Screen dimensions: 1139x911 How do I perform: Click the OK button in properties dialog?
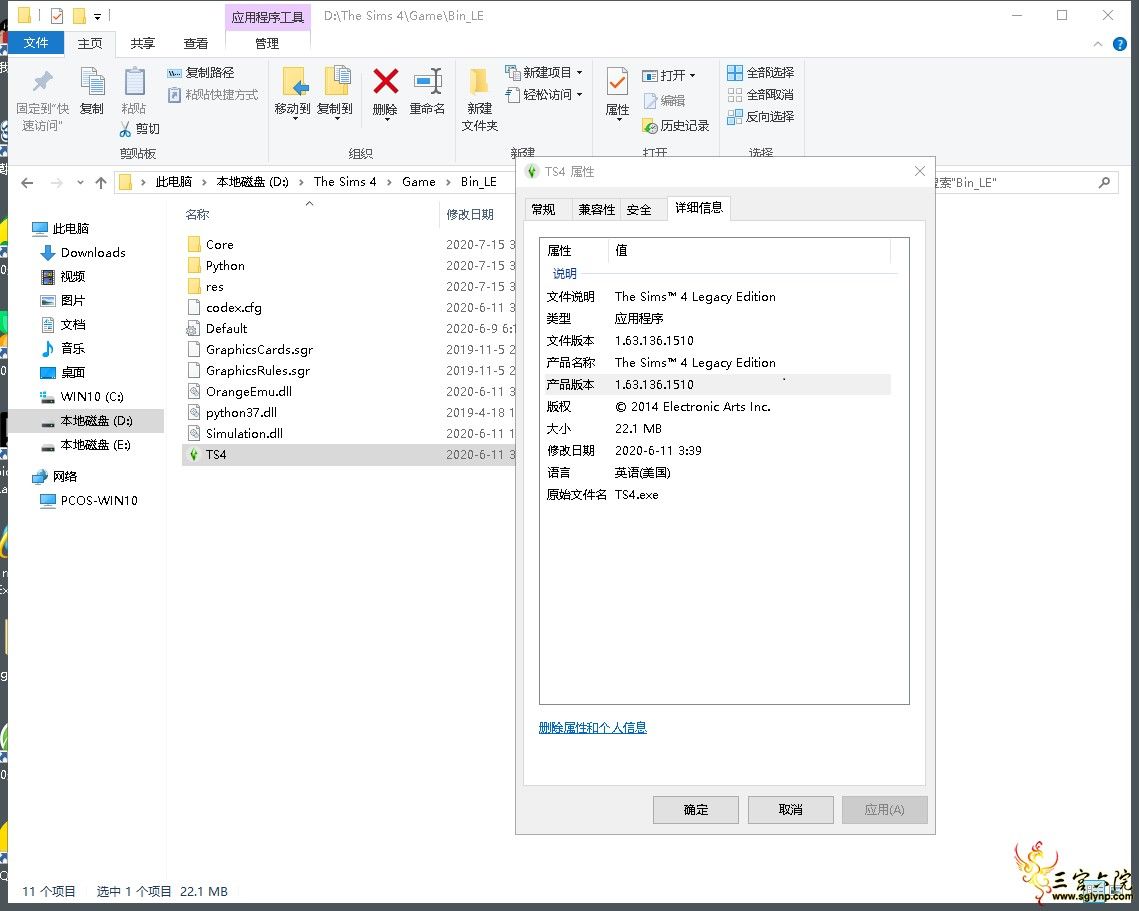[x=695, y=810]
